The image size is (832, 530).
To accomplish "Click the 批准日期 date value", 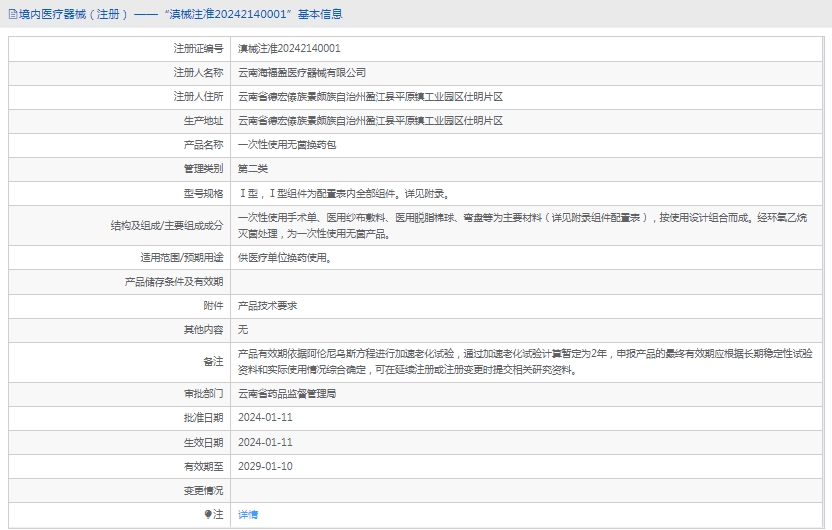I will 265,418.
